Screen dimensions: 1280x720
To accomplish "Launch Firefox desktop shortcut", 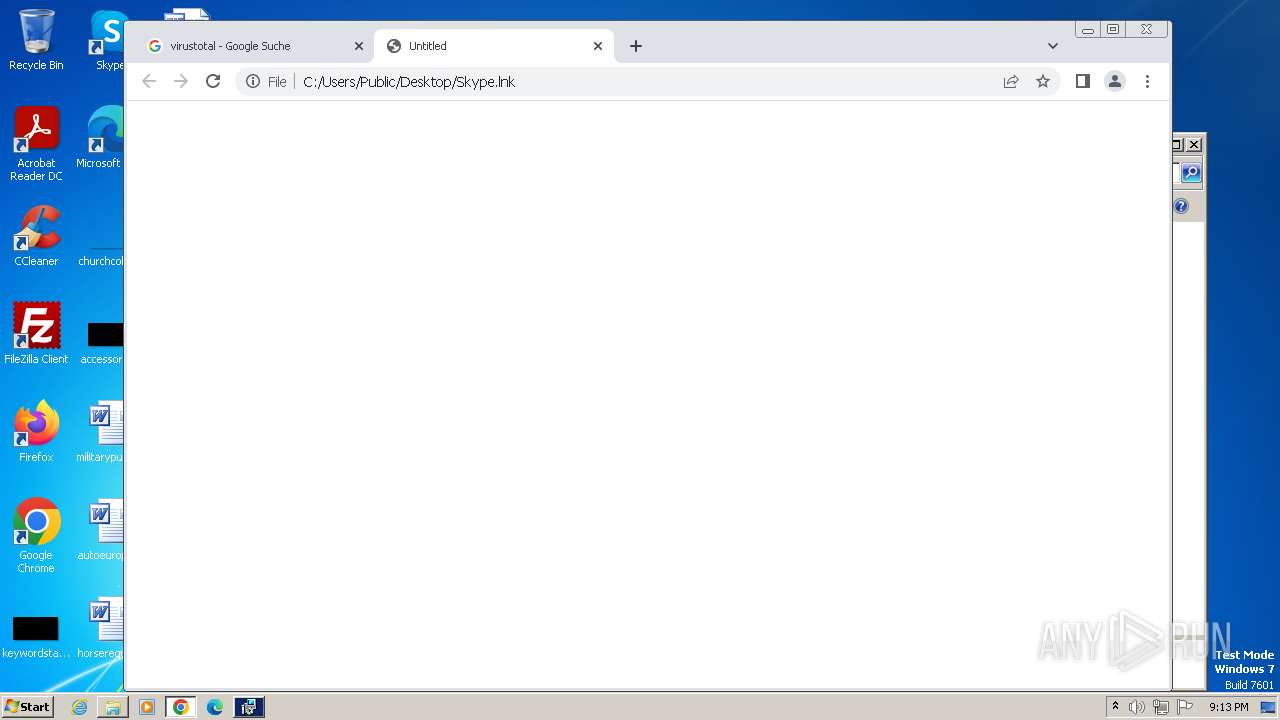I will [x=36, y=431].
